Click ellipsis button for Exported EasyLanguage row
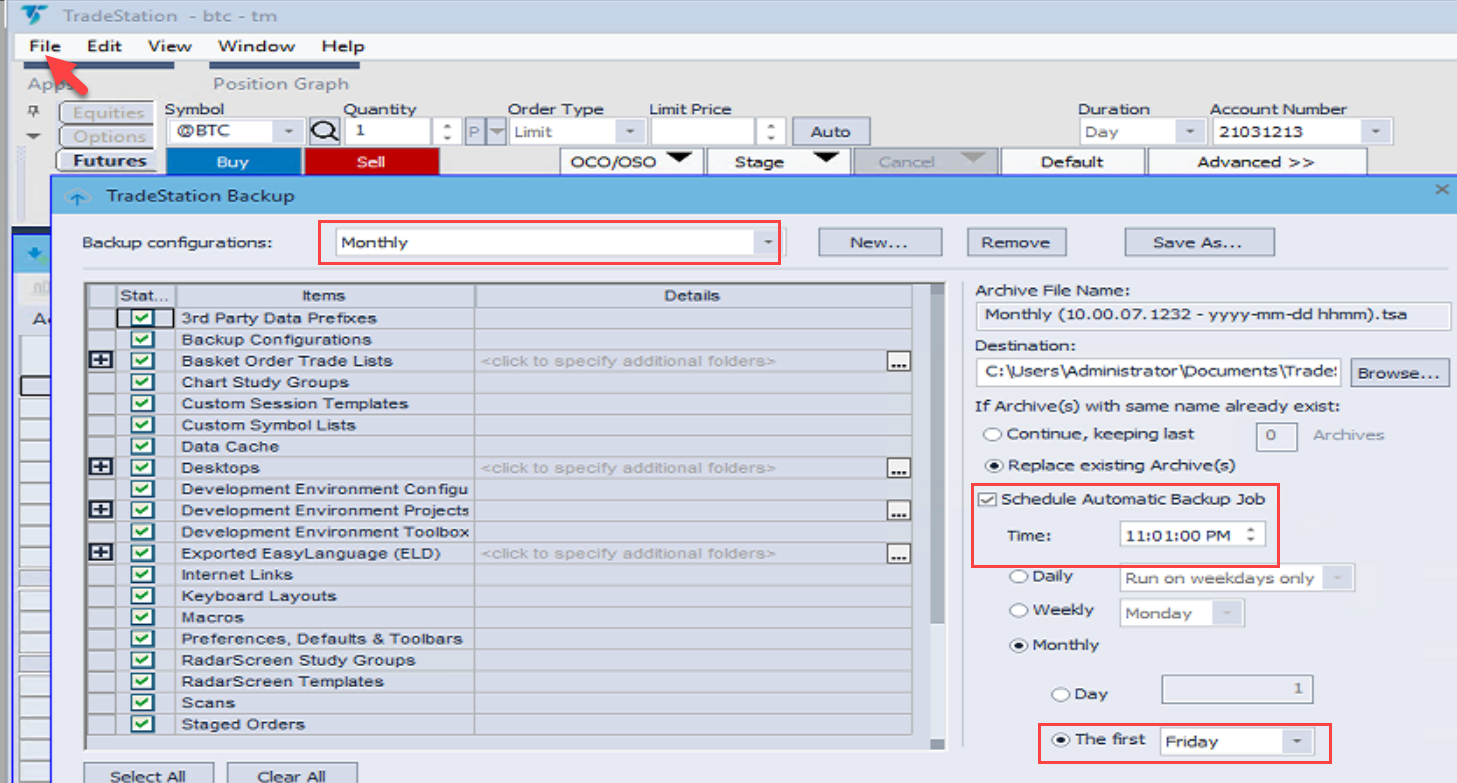1457x783 pixels. tap(898, 554)
